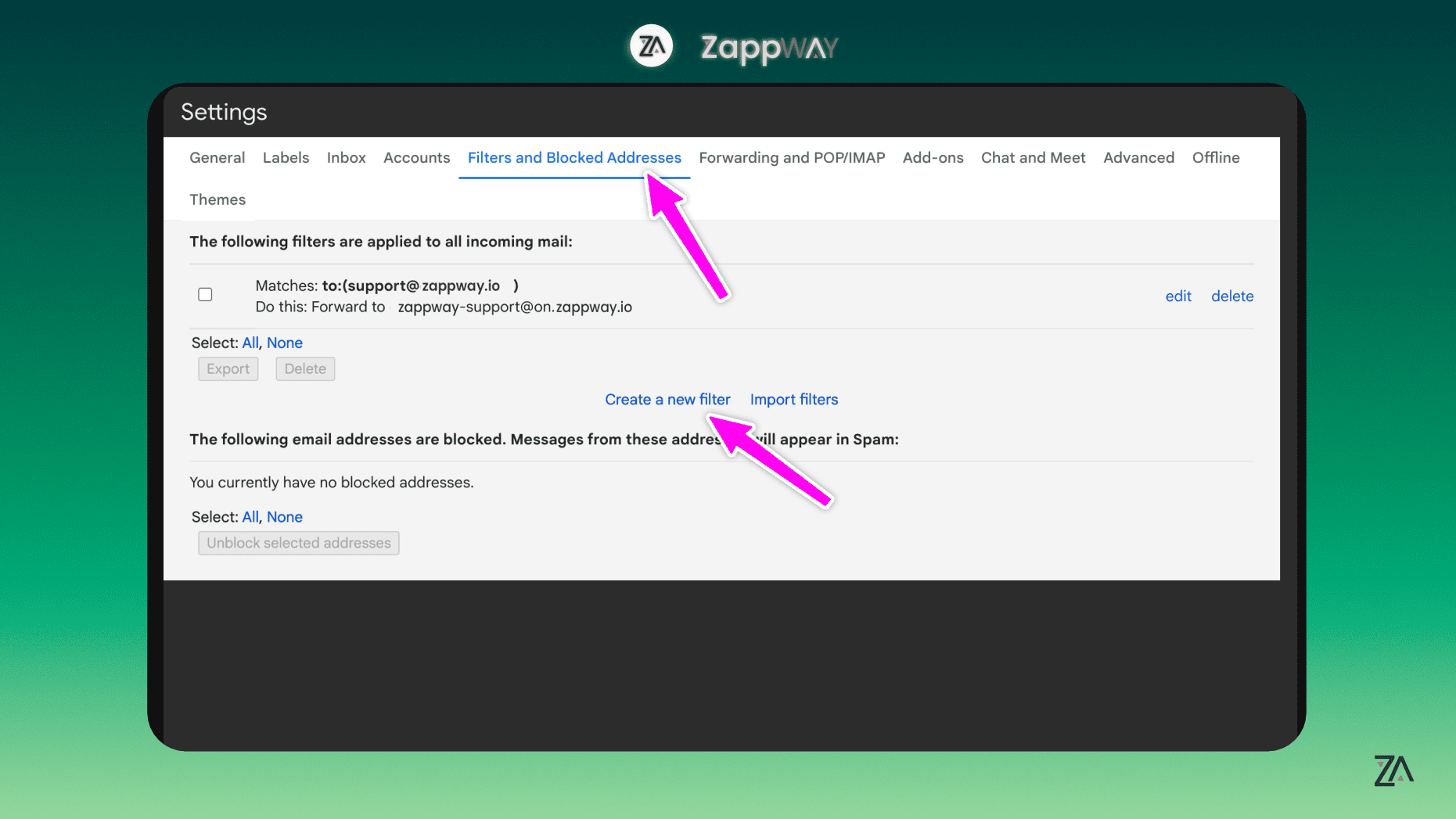Delete the support forwarding filter
Screen dimensions: 1456x819
[x=1232, y=296]
